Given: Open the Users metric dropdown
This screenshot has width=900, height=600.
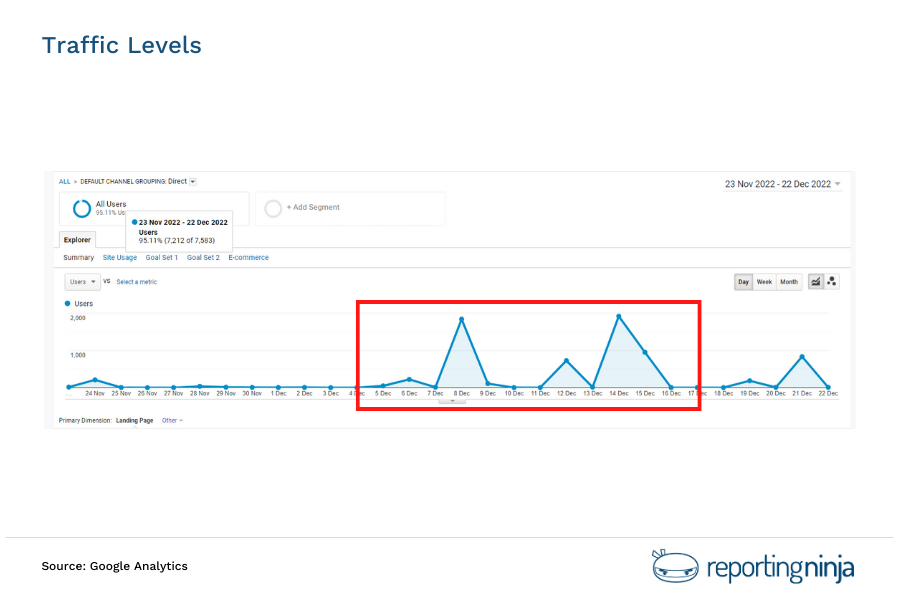Looking at the screenshot, I should tap(82, 282).
